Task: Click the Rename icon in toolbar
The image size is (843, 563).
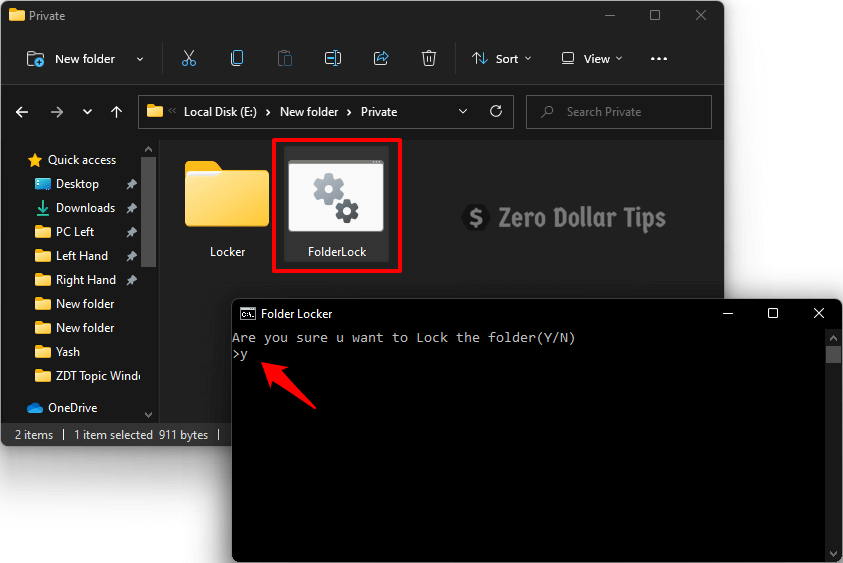Action: [333, 58]
